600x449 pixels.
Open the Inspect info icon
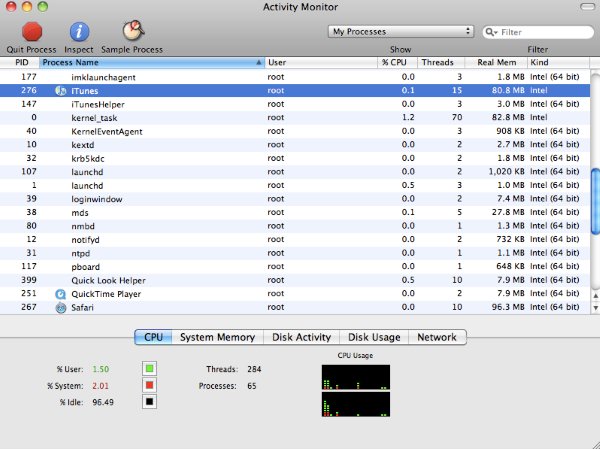coord(79,32)
